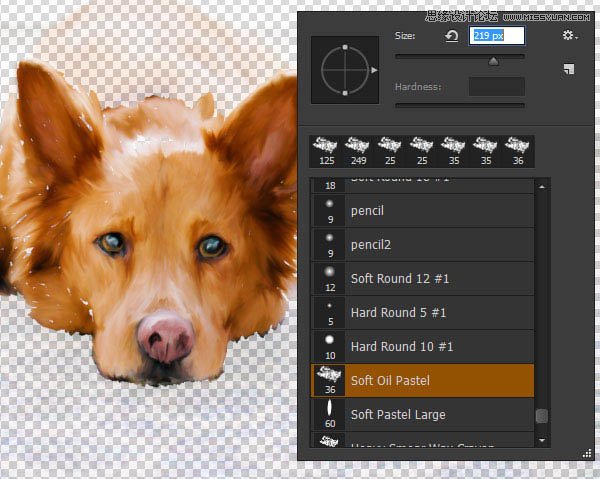Open brush preset gear menu

pos(570,36)
